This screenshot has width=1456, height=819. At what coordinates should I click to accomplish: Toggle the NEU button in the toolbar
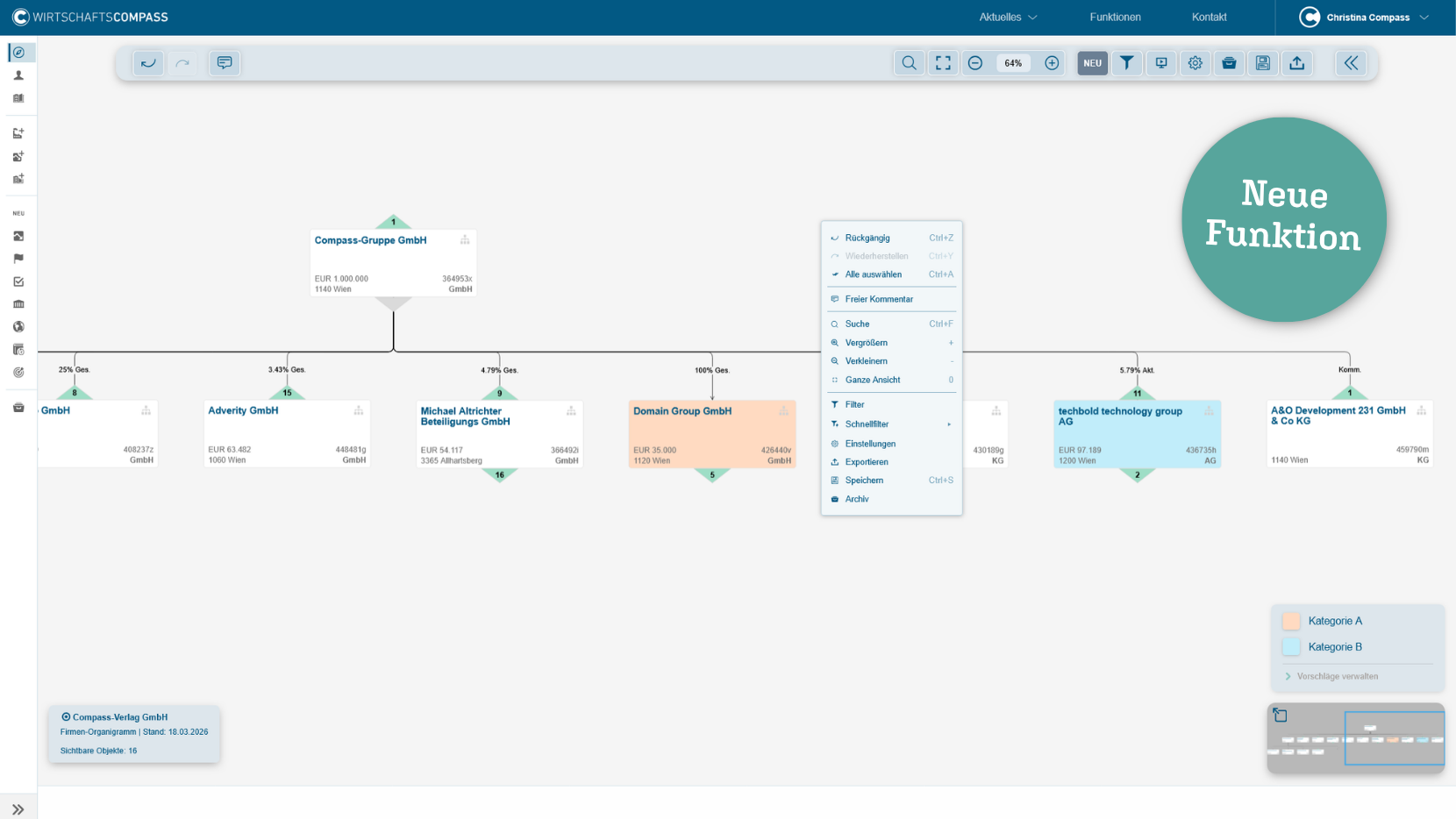pos(1092,63)
